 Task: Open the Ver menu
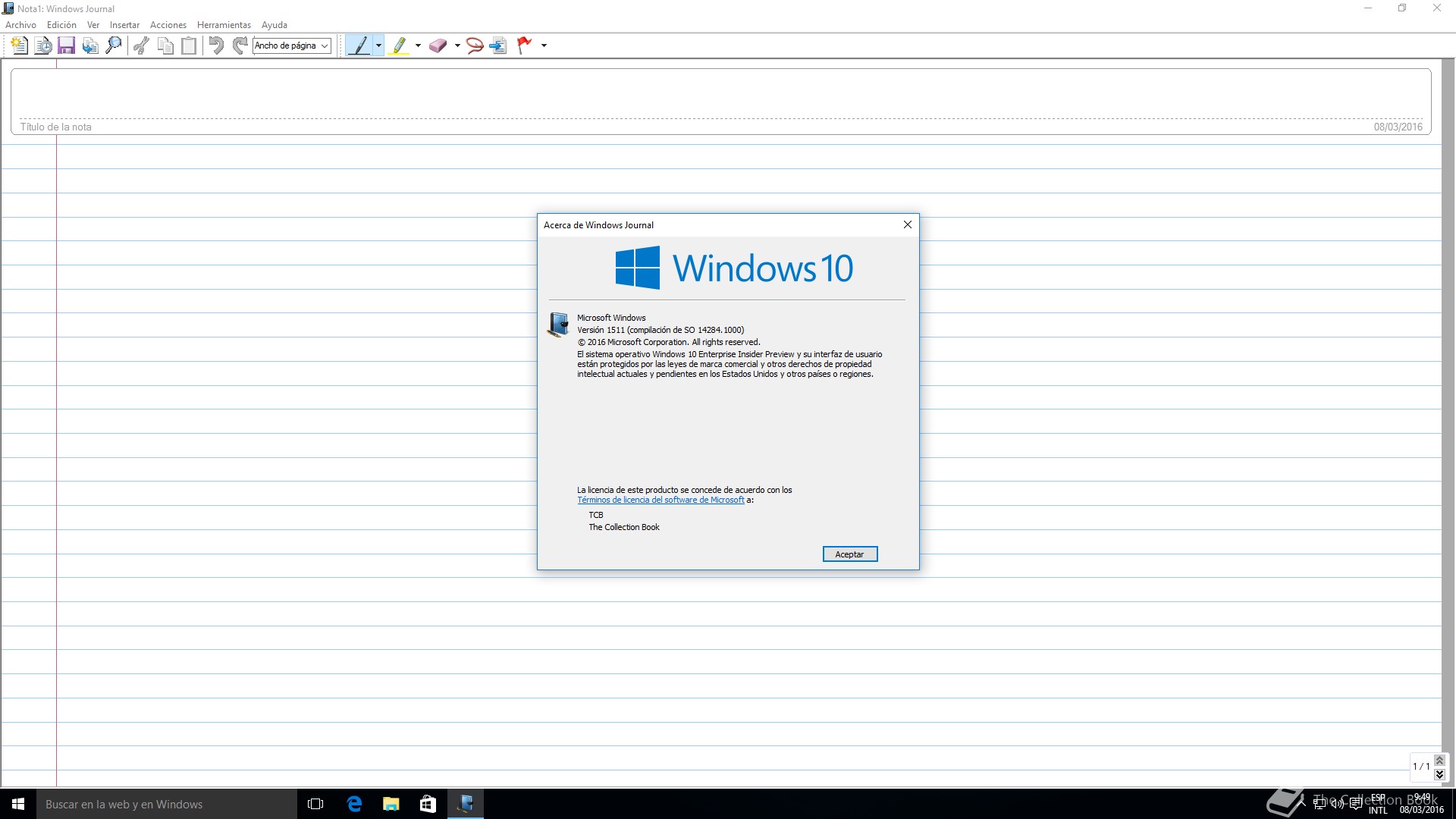click(93, 25)
